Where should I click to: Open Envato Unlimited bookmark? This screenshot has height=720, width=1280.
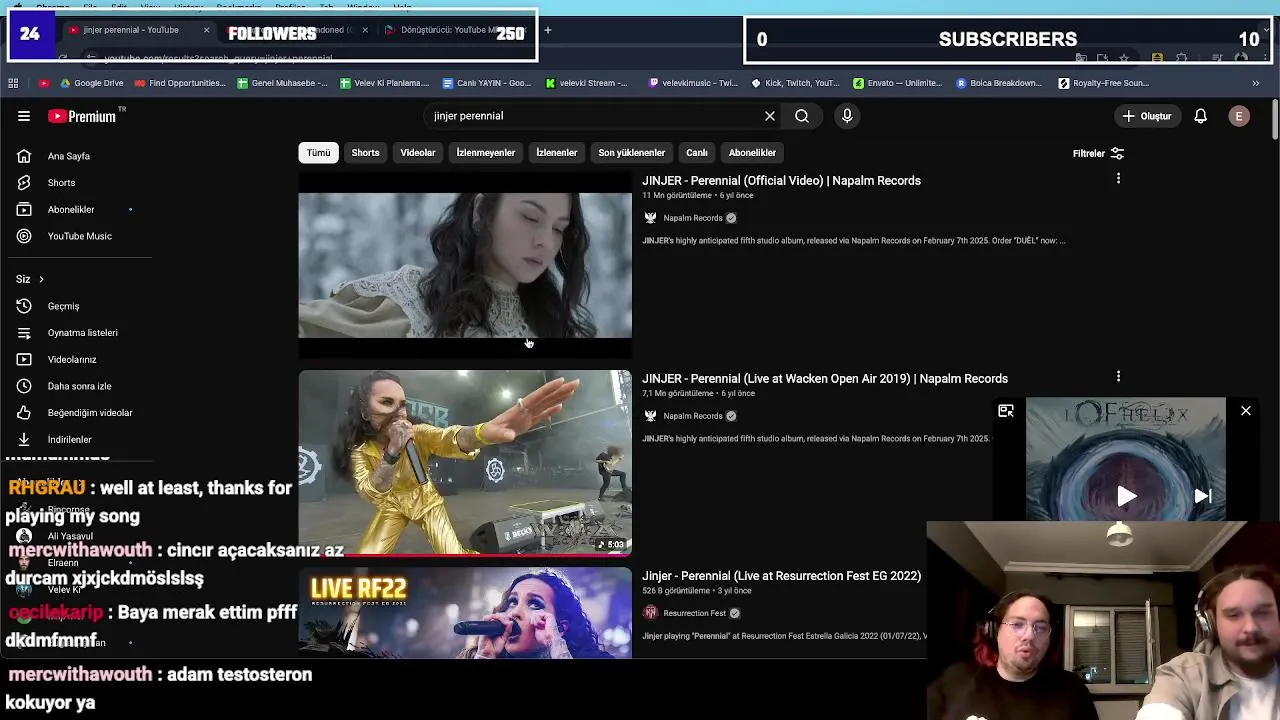click(x=900, y=83)
